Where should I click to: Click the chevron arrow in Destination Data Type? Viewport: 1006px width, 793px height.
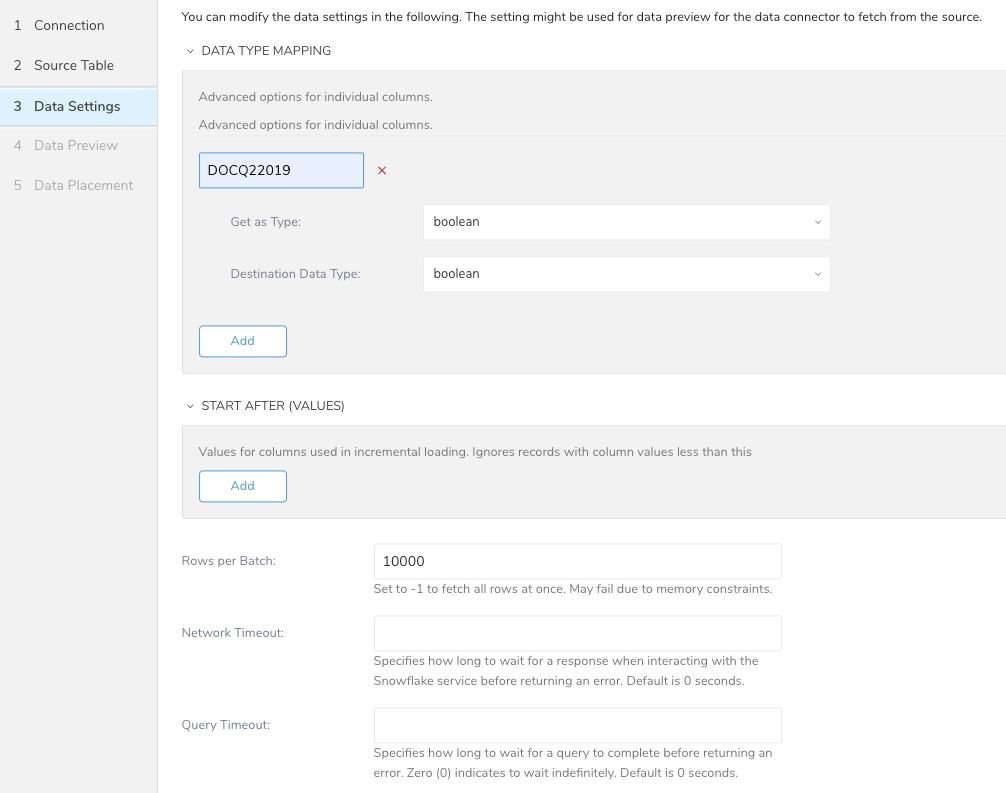point(817,274)
